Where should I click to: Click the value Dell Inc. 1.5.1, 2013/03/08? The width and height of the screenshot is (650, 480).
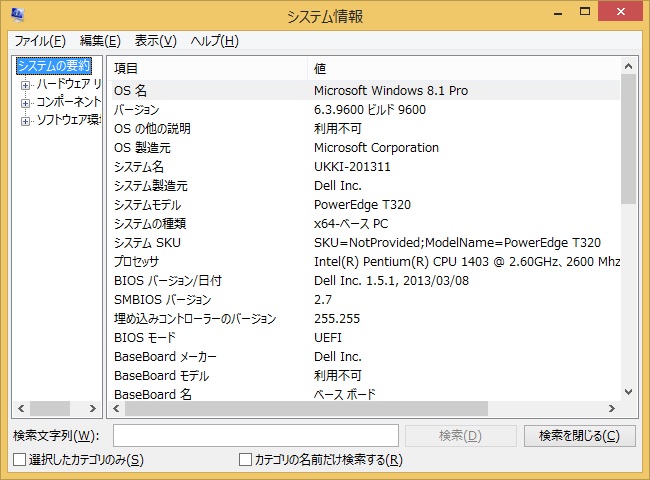(x=391, y=281)
